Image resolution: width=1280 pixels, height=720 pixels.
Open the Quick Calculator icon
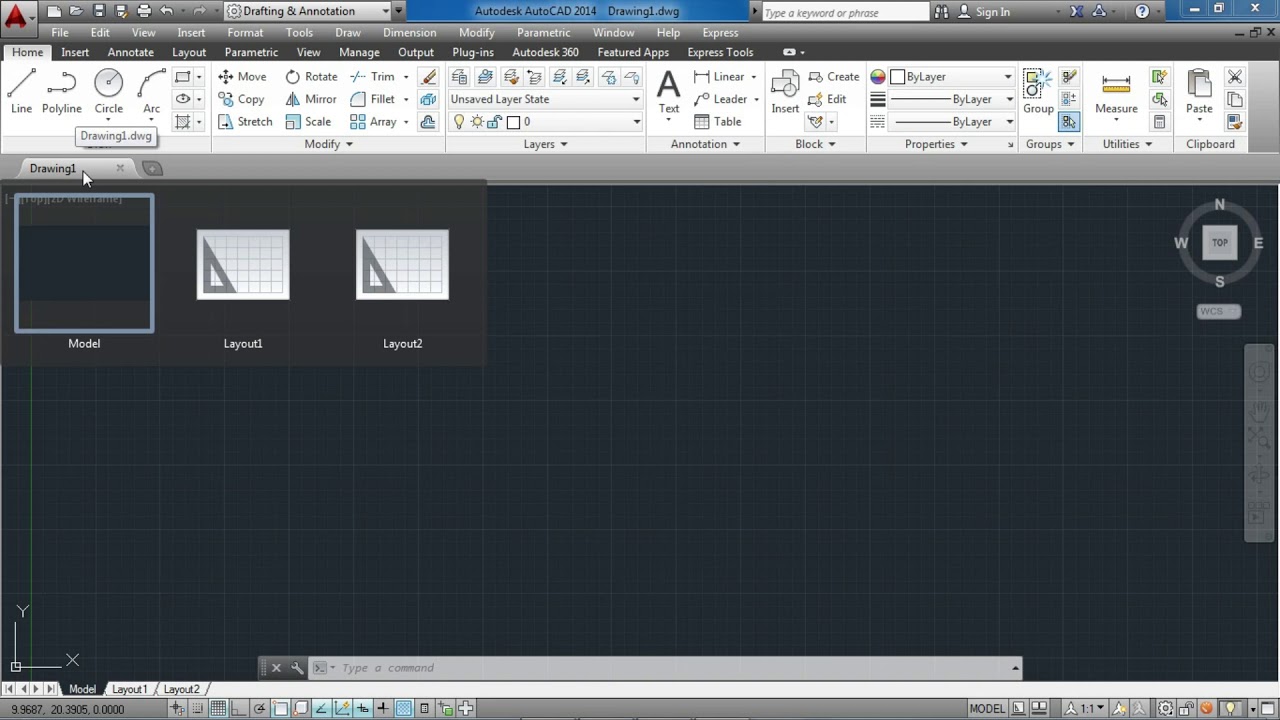coord(1159,122)
